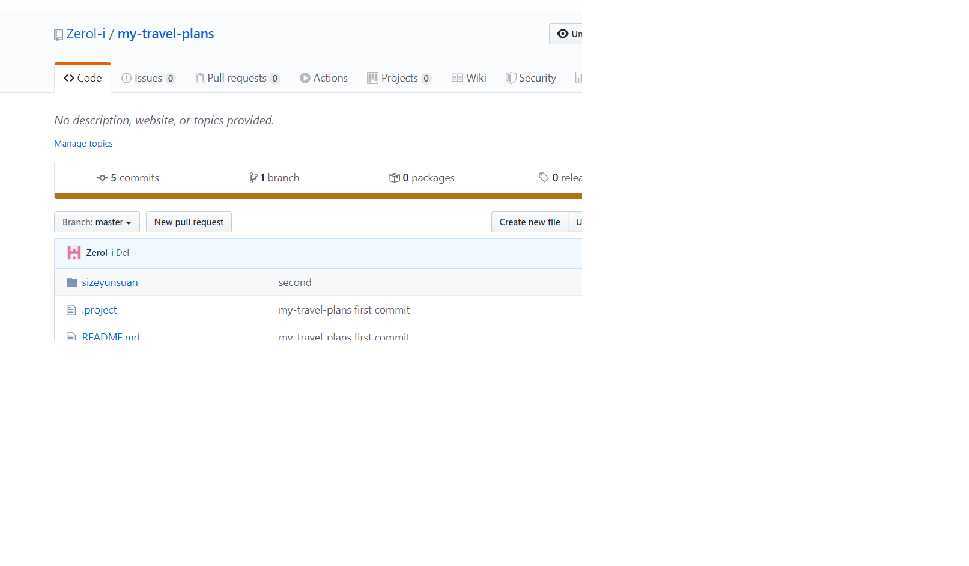This screenshot has height=566, width=969.
Task: Go to the Actions tab
Action: 324,78
